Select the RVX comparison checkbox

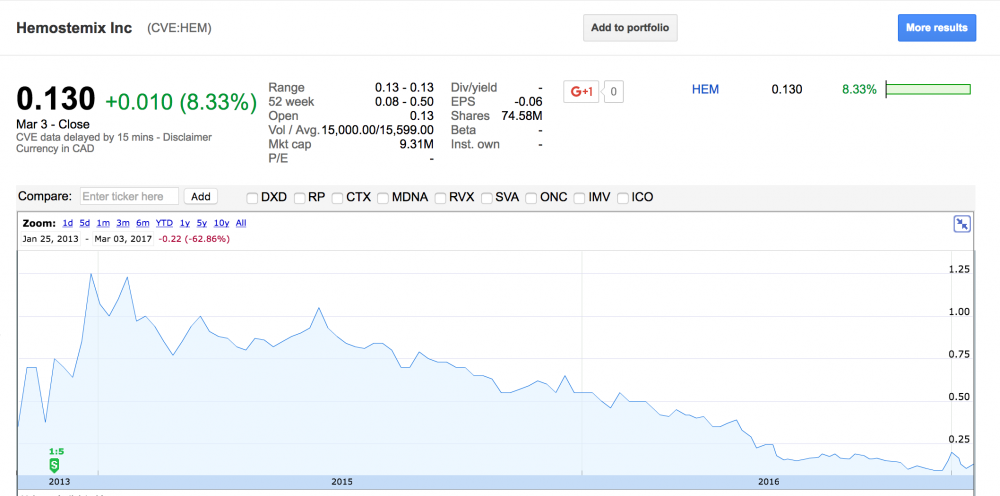[x=440, y=197]
